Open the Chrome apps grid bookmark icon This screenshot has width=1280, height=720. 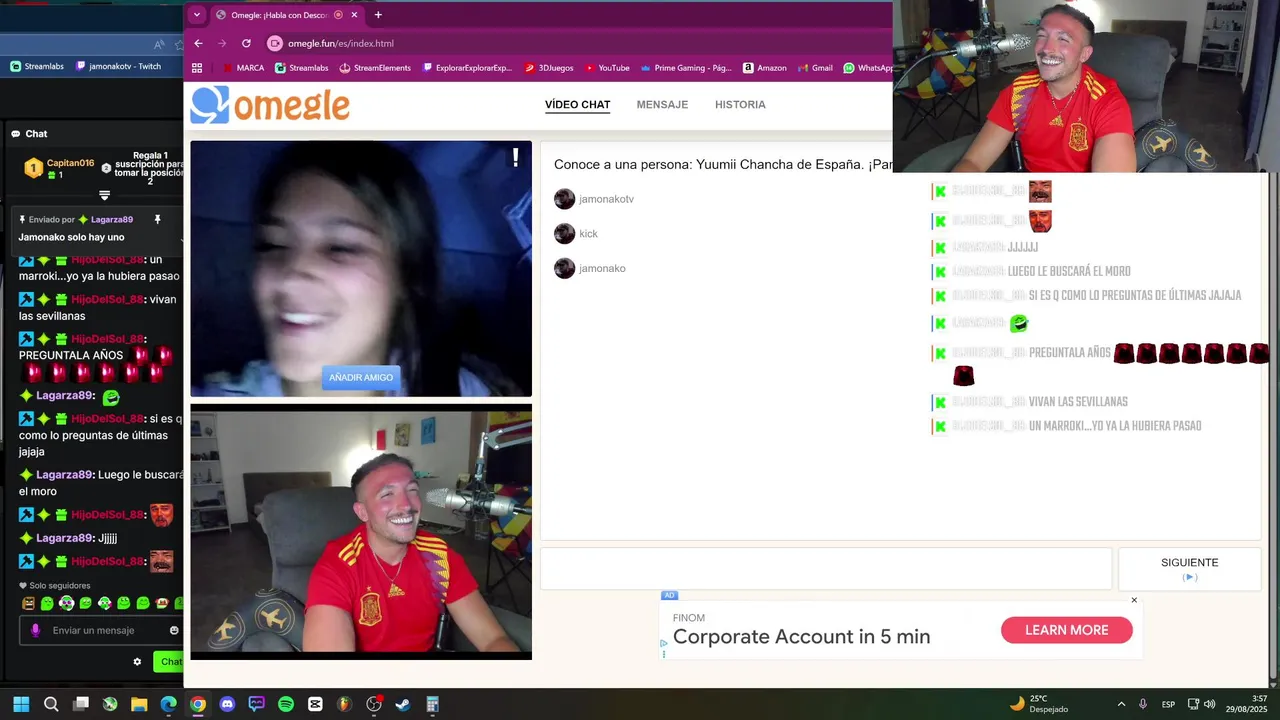pos(197,68)
